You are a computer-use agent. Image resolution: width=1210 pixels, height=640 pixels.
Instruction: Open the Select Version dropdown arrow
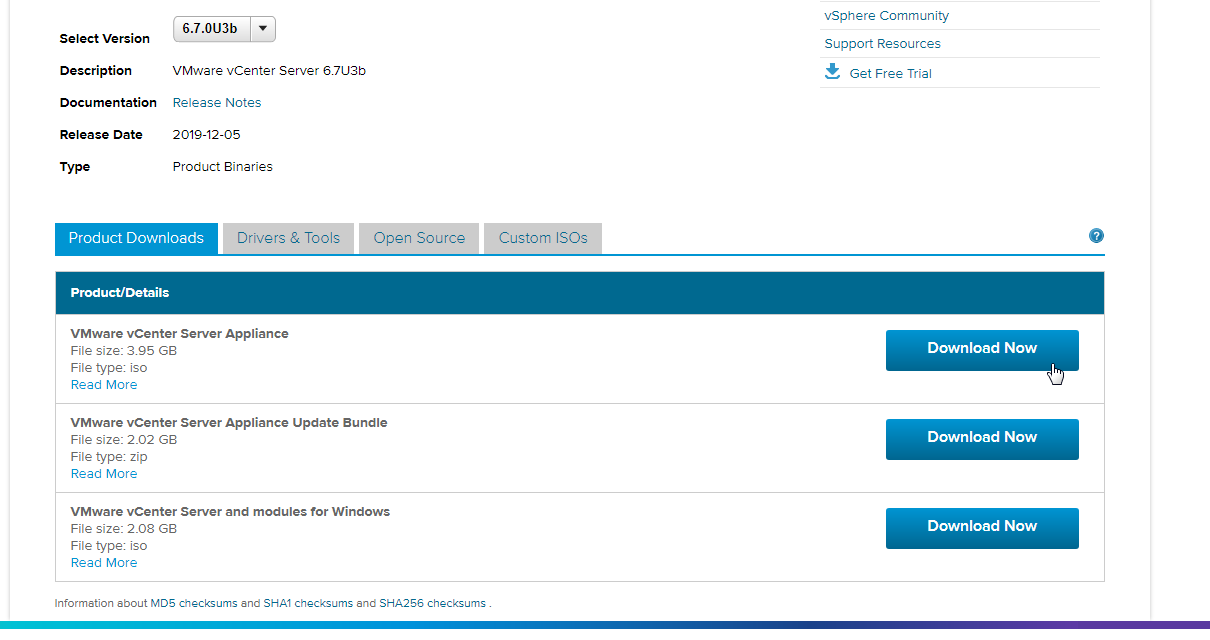[262, 29]
